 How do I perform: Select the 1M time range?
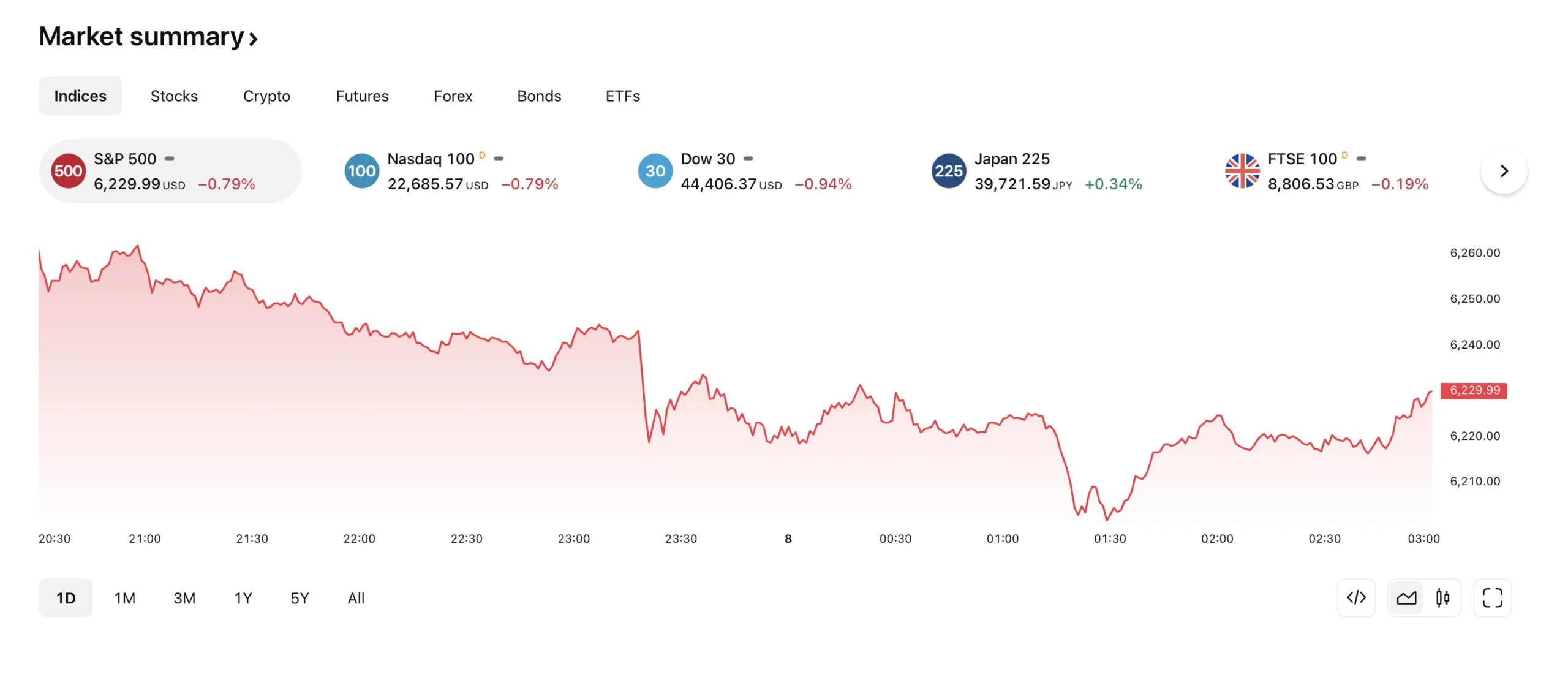(124, 598)
